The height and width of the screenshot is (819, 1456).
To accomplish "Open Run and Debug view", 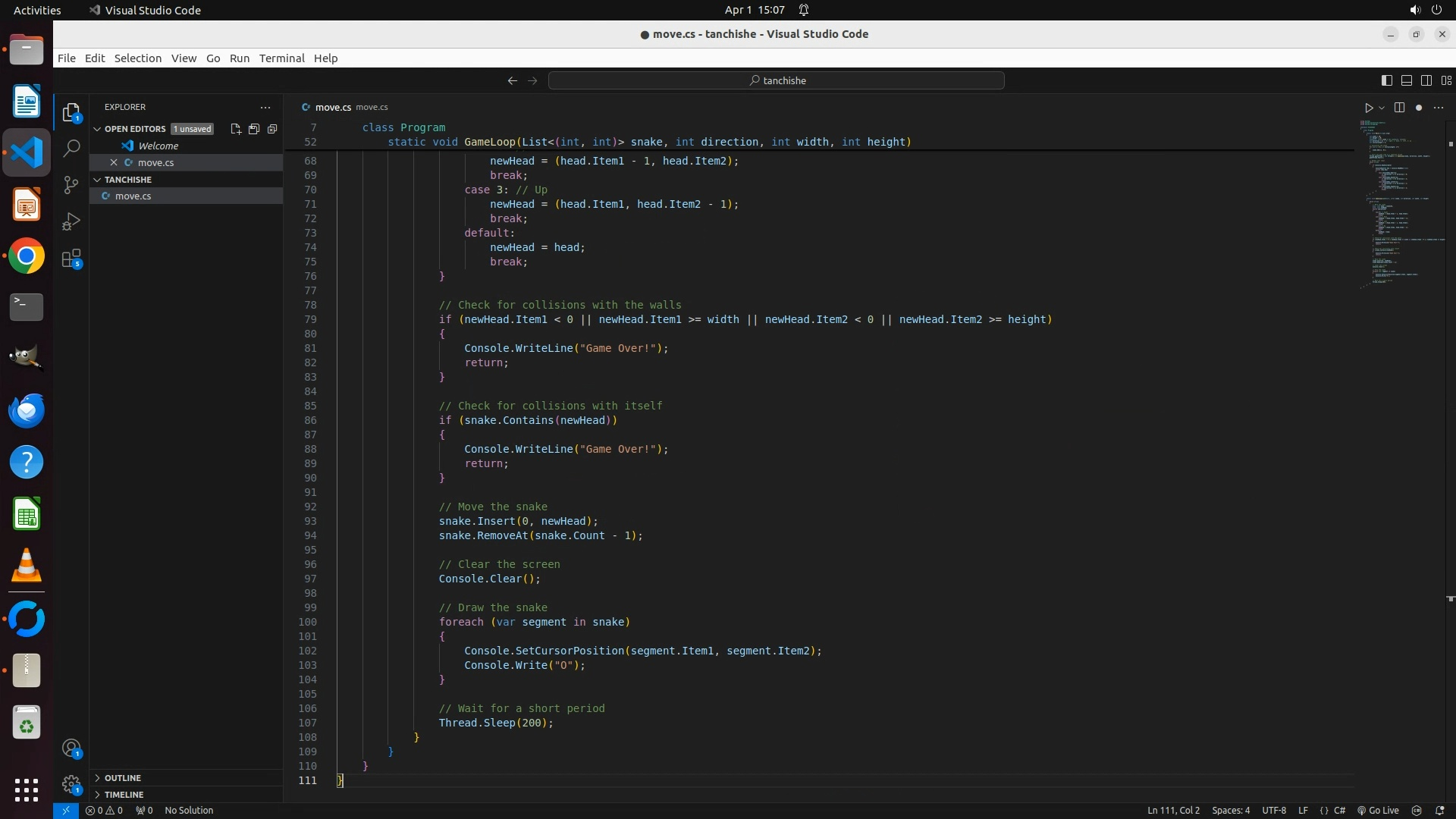I will click(x=71, y=221).
